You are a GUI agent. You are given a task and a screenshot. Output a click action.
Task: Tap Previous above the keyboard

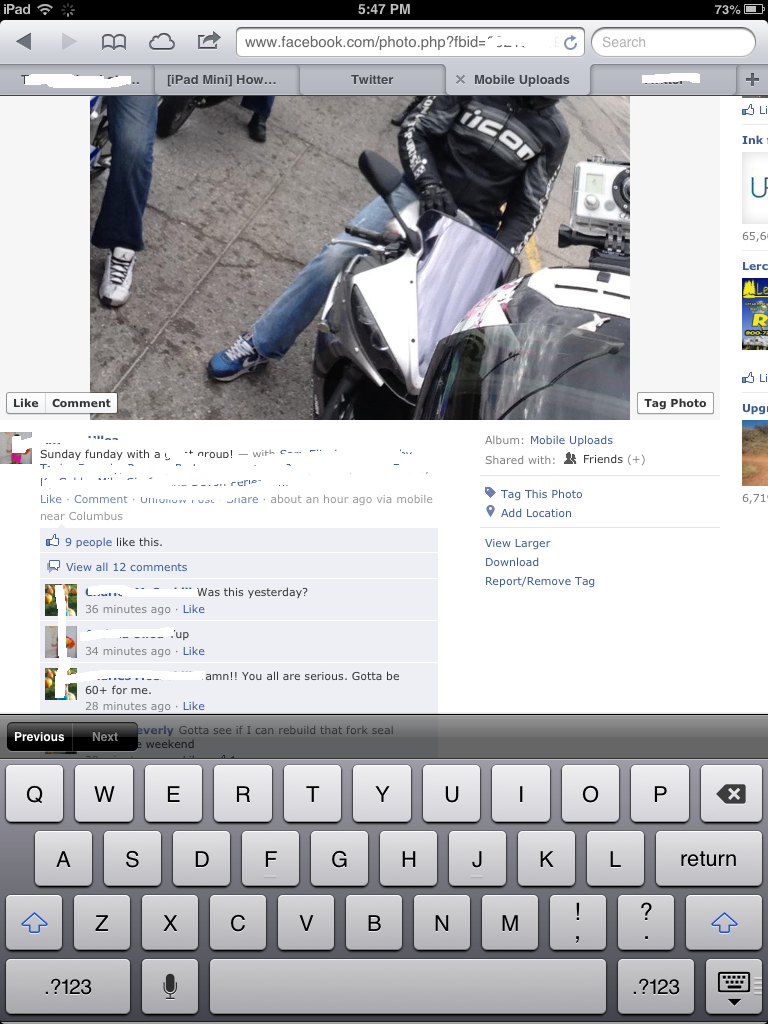(39, 737)
